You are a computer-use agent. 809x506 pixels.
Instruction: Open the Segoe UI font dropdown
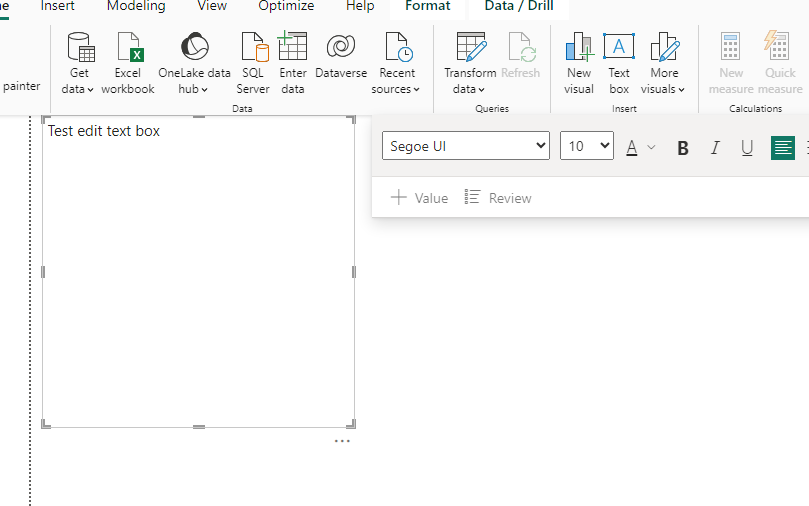click(466, 145)
